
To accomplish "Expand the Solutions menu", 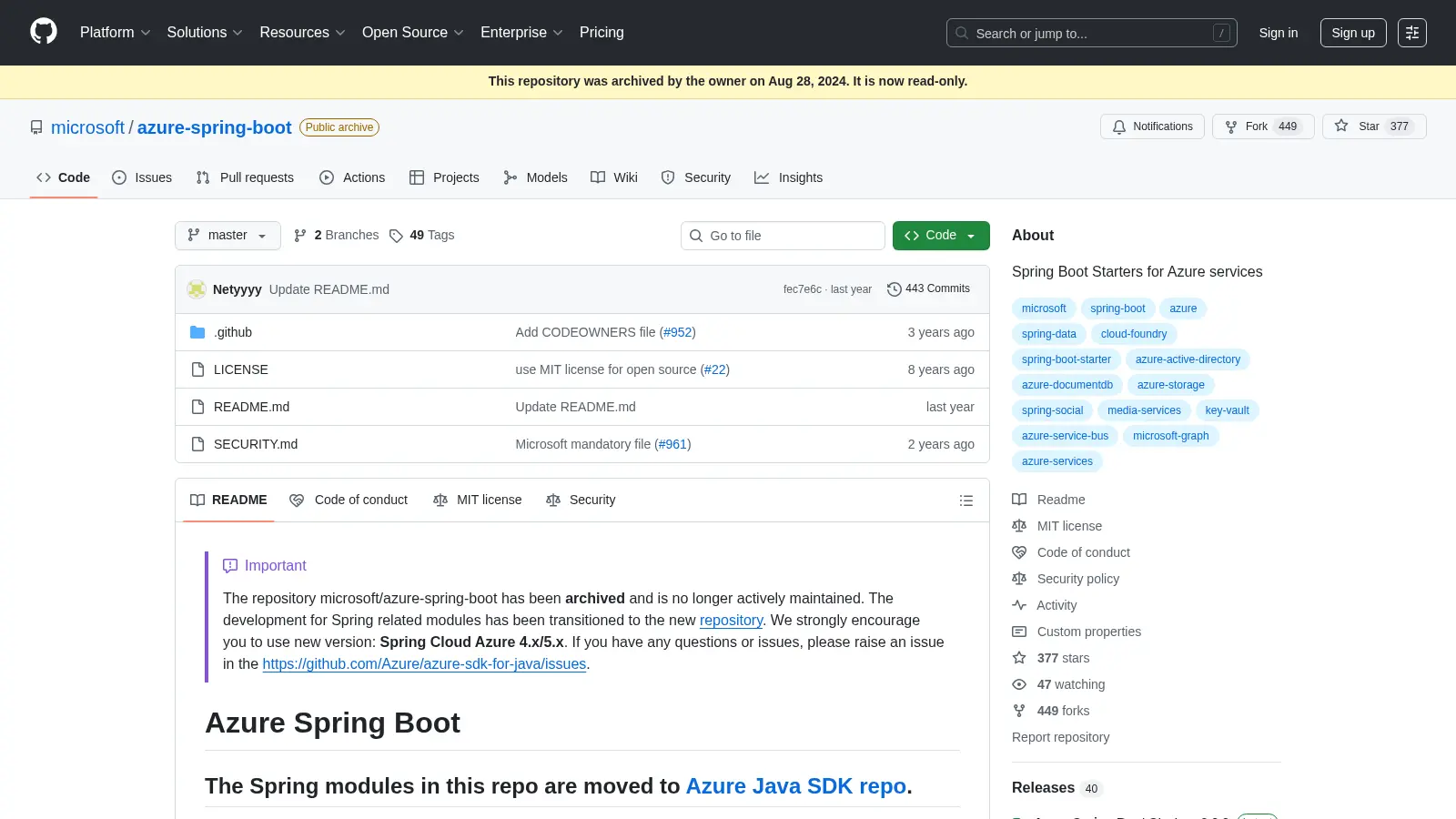I will point(205,32).
